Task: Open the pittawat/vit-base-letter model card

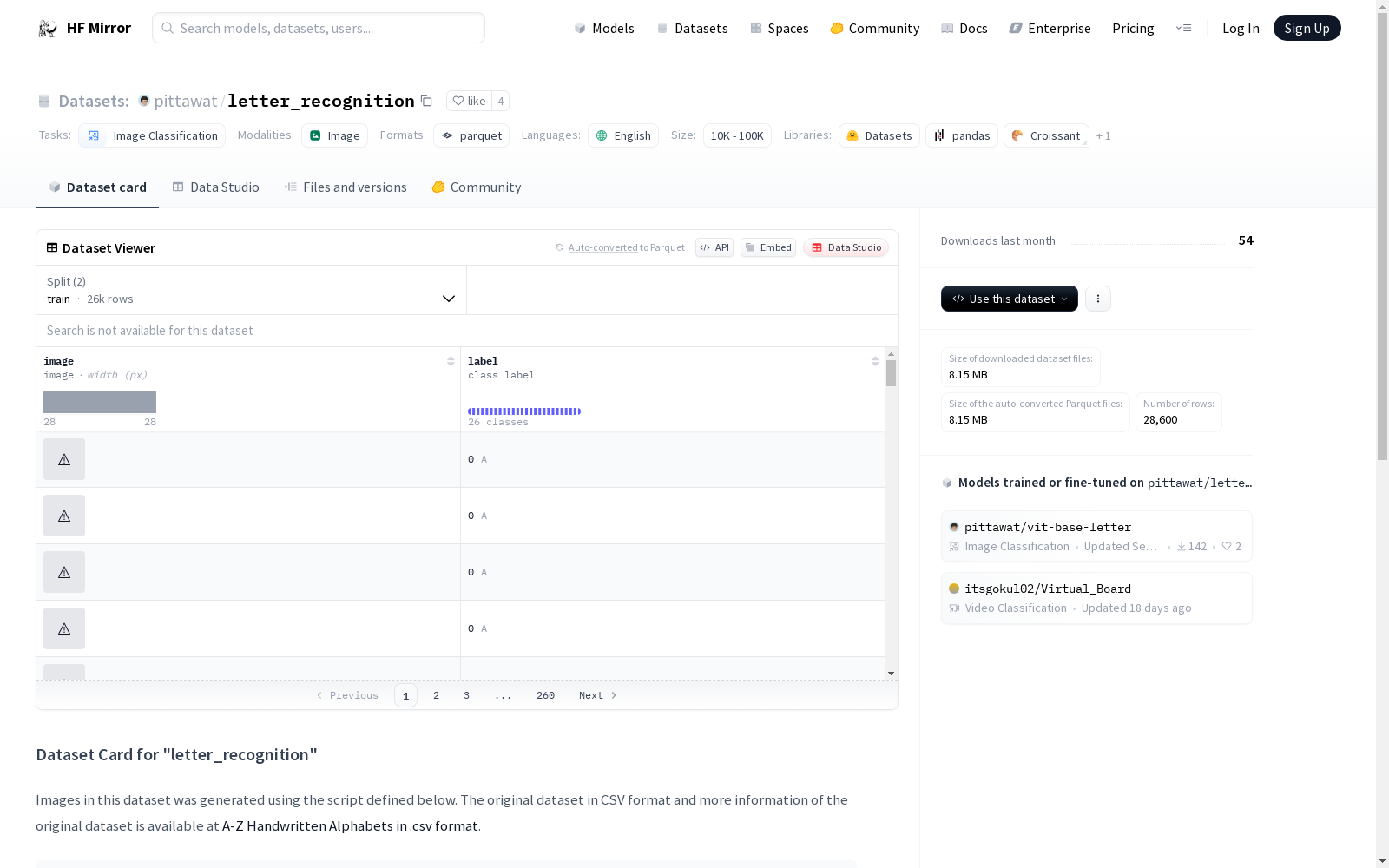Action: pos(1096,536)
